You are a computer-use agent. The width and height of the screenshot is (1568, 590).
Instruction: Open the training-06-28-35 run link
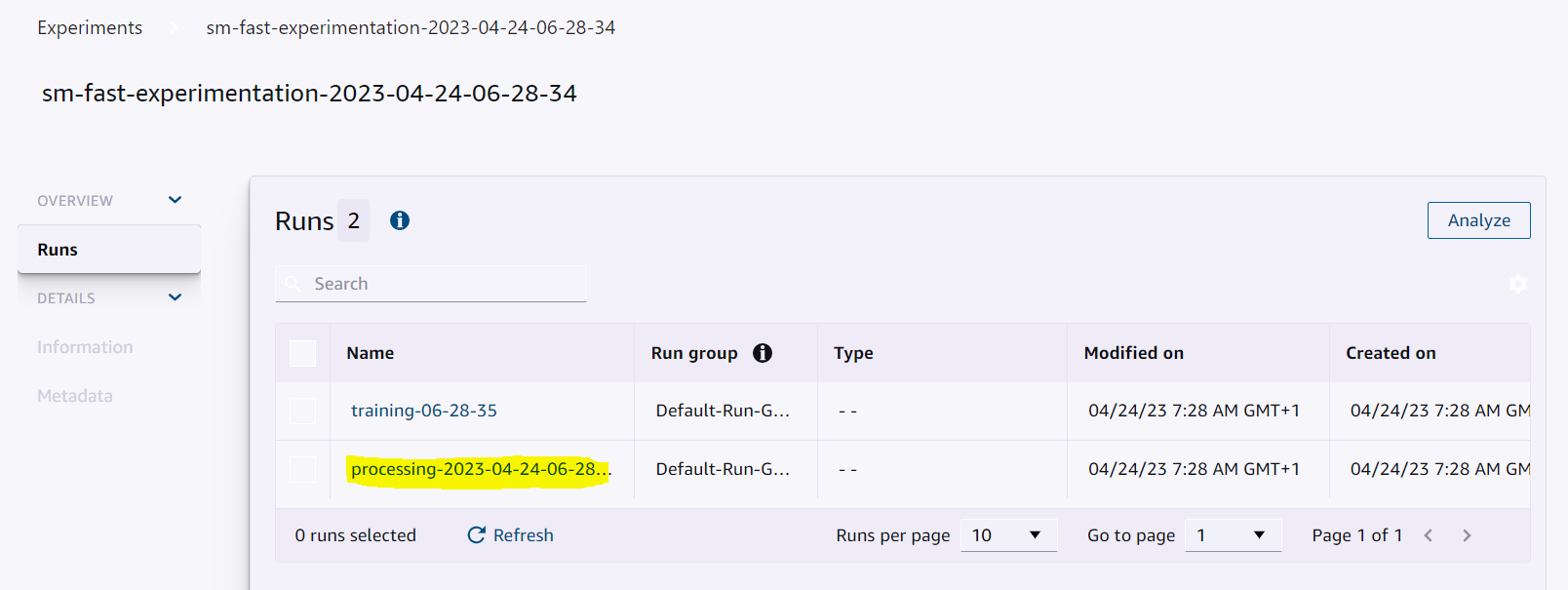point(424,411)
